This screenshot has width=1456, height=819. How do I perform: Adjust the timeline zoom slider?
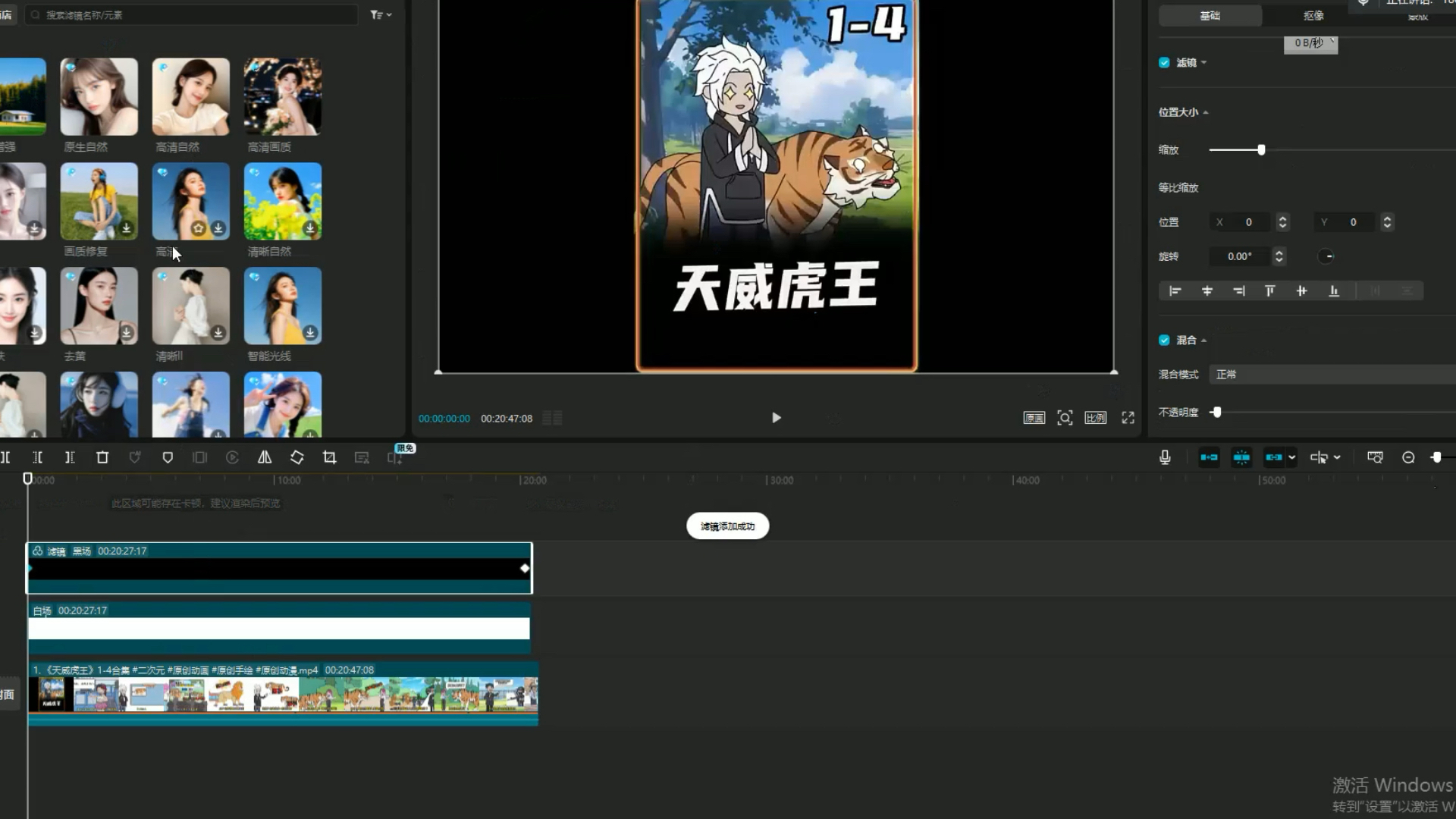pyautogui.click(x=1436, y=457)
